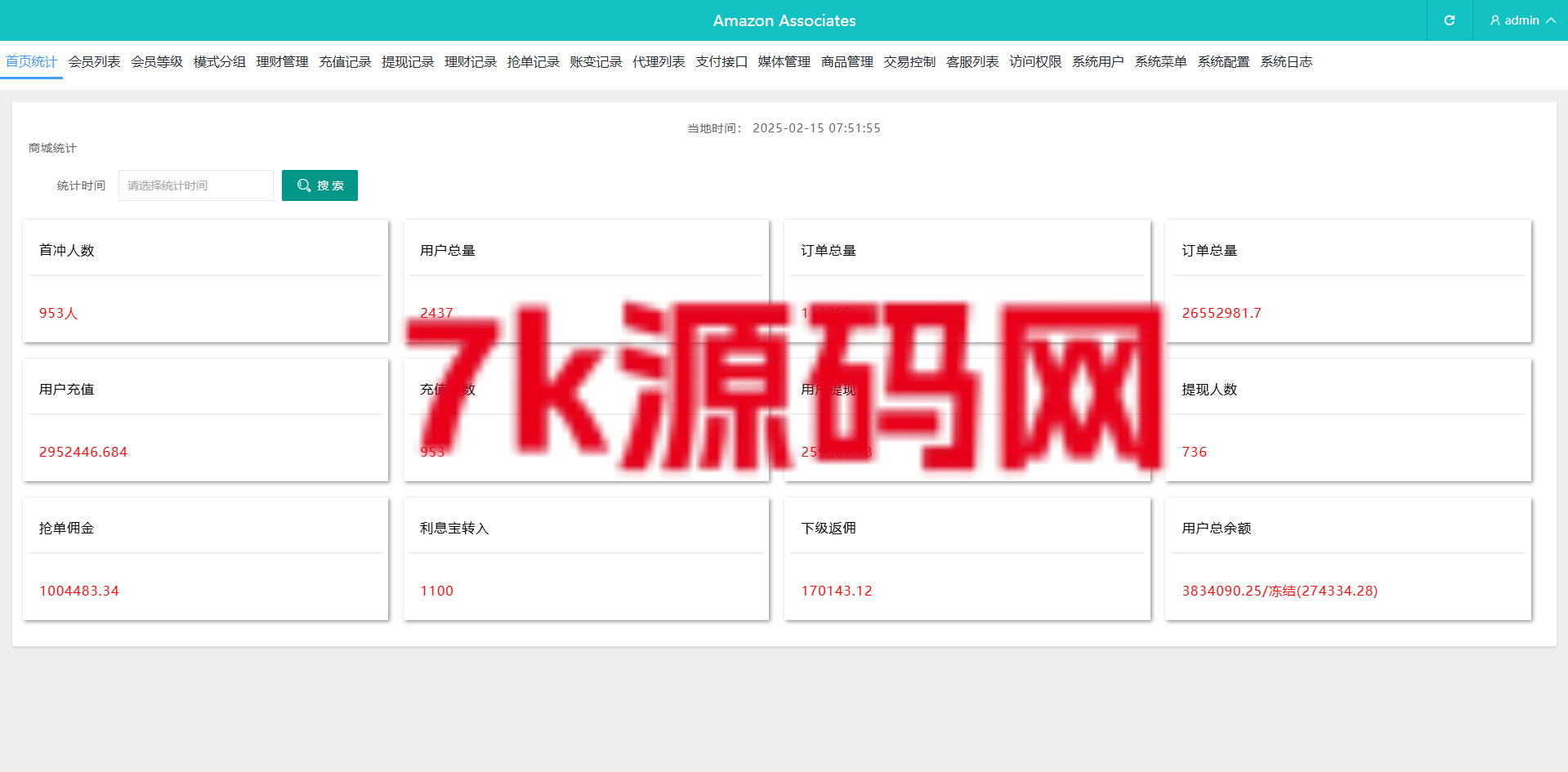Open the 理财管理 menu
Viewport: 1568px width, 772px height.
[x=282, y=61]
